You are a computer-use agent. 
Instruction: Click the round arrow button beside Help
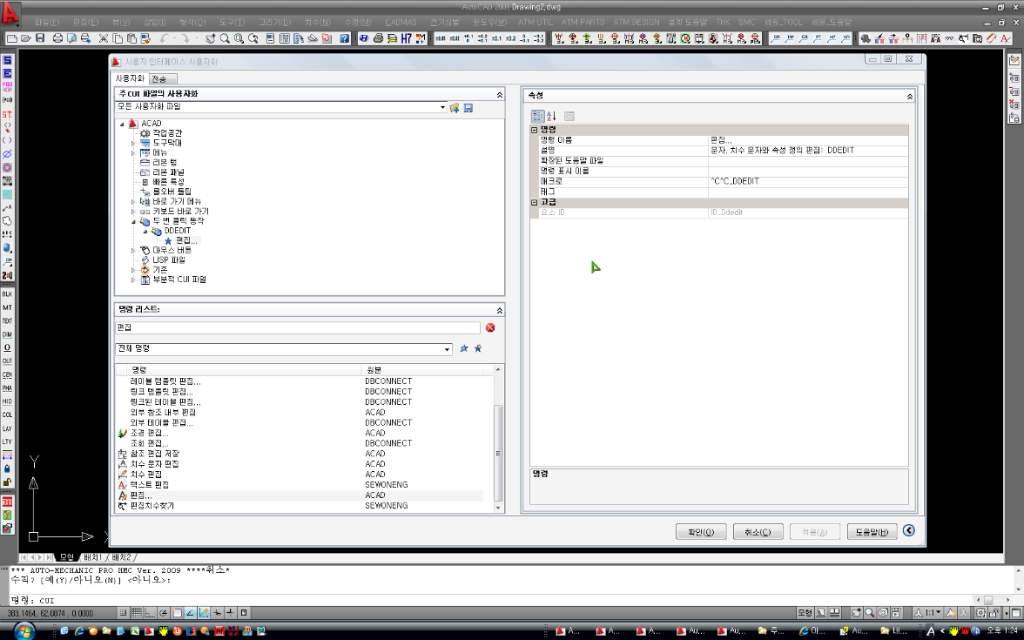point(908,530)
